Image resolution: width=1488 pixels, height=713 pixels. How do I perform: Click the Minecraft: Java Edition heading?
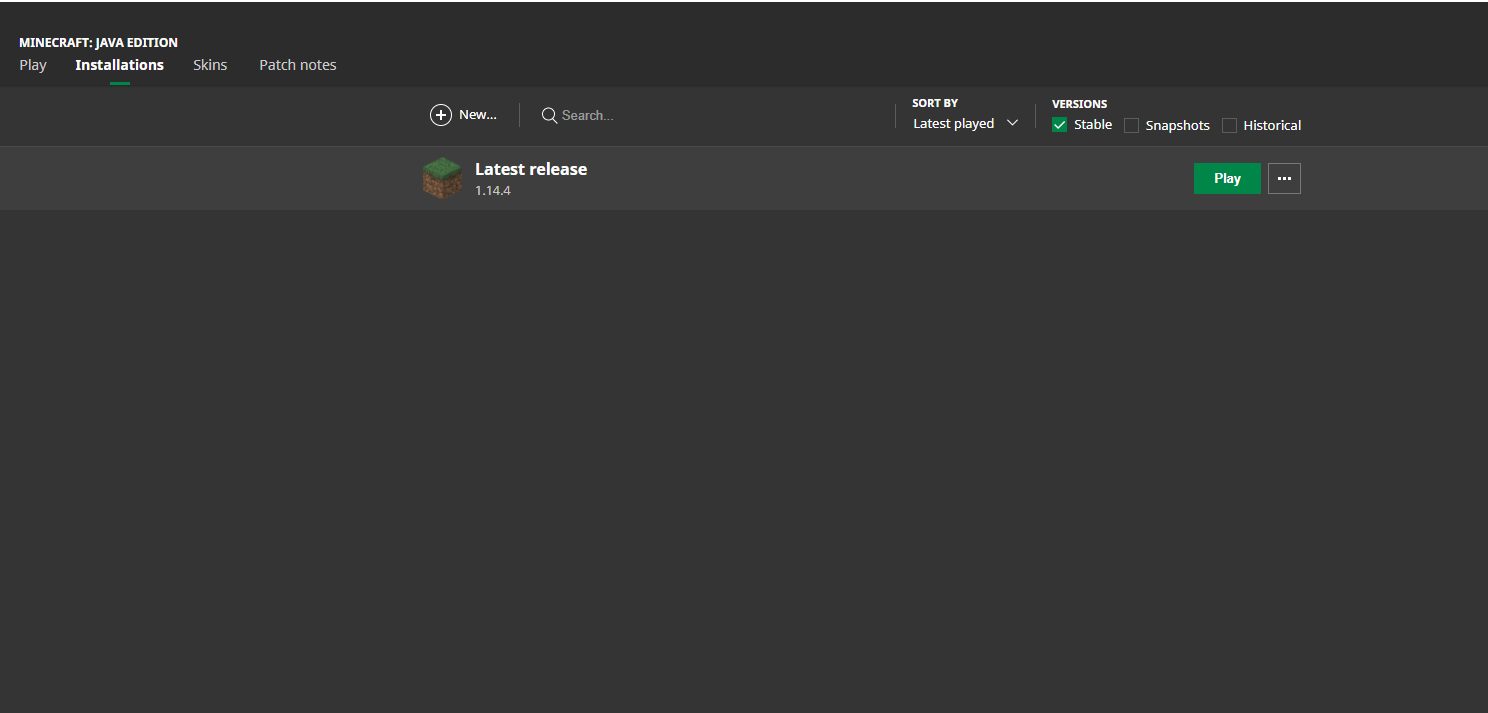[x=98, y=43]
